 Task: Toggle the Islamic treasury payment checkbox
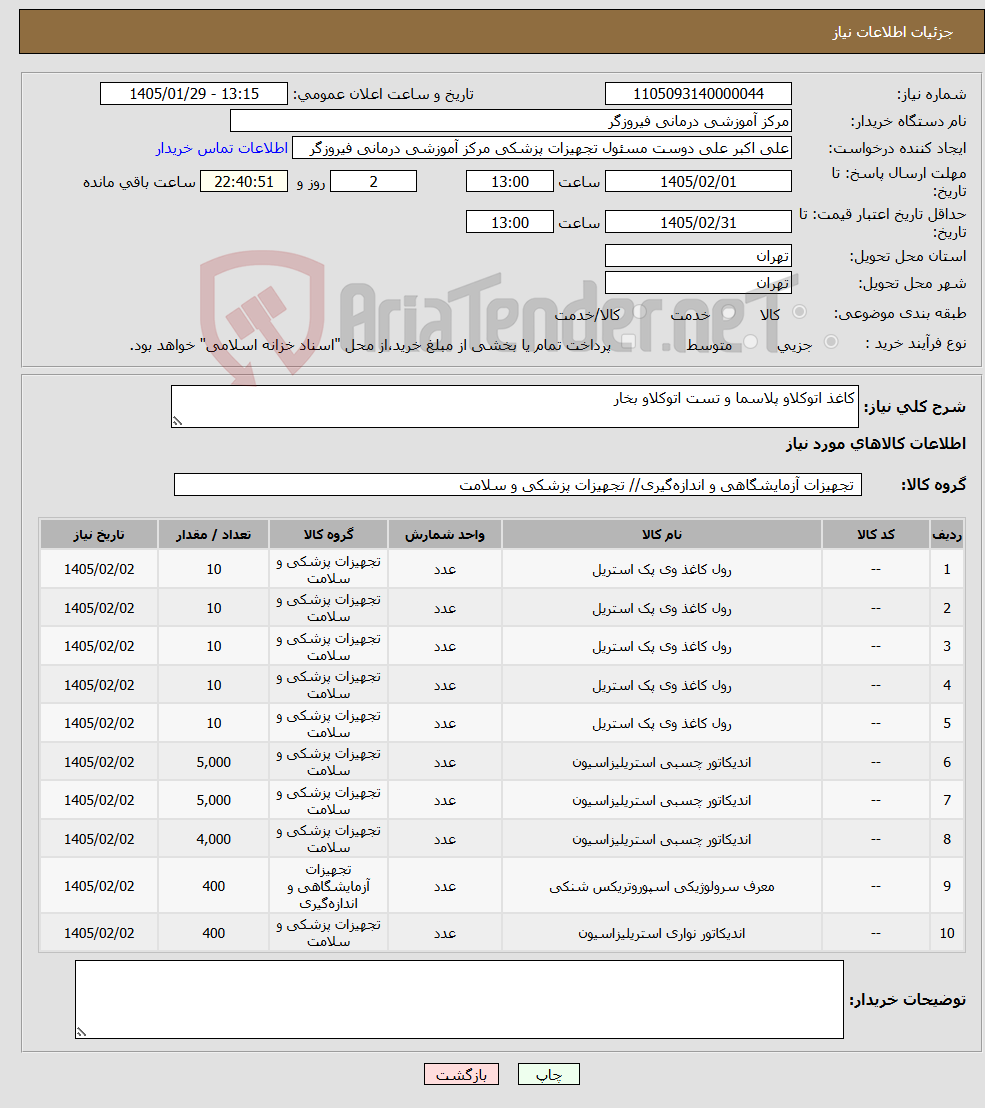tap(627, 342)
